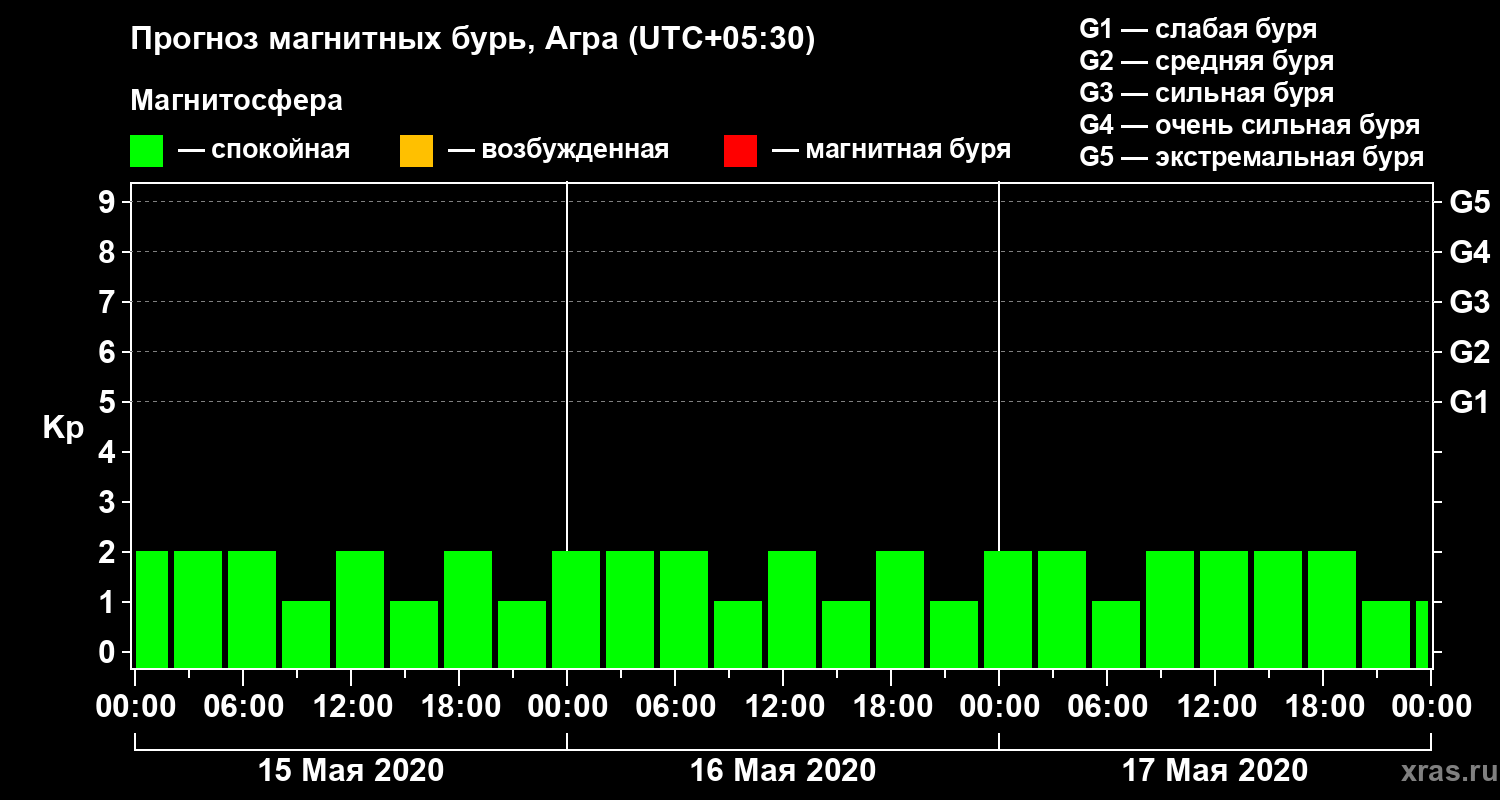The image size is (1500, 800).
Task: Click the '15 Мая 2020' date label
Action: [351, 770]
